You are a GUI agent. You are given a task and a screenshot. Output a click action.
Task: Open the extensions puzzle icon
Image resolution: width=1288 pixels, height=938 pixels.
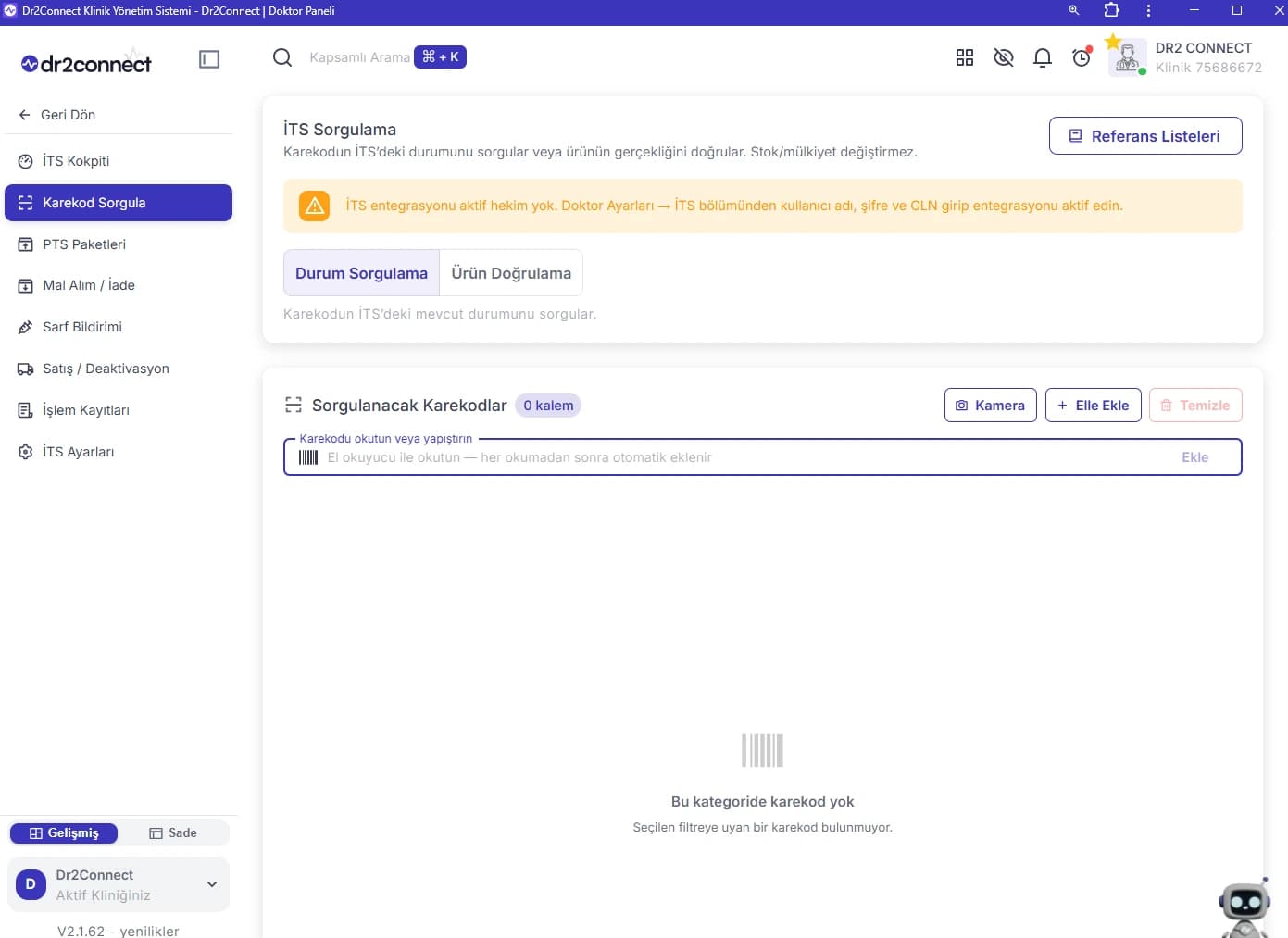[1112, 10]
